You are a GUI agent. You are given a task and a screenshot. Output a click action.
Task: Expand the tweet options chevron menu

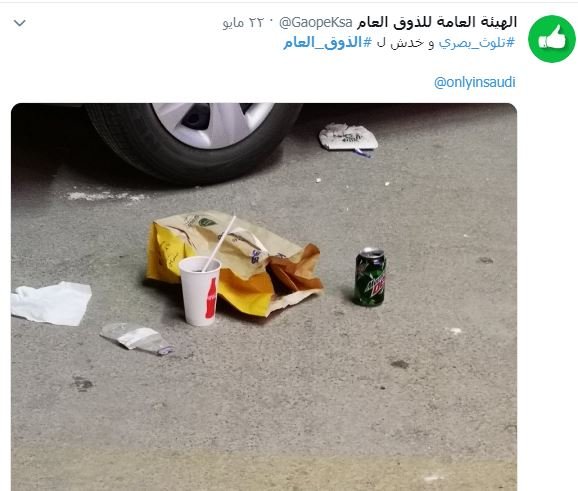pyautogui.click(x=20, y=23)
